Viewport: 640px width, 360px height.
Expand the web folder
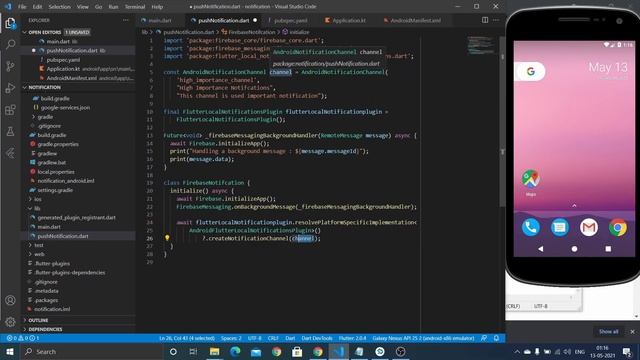(39, 254)
